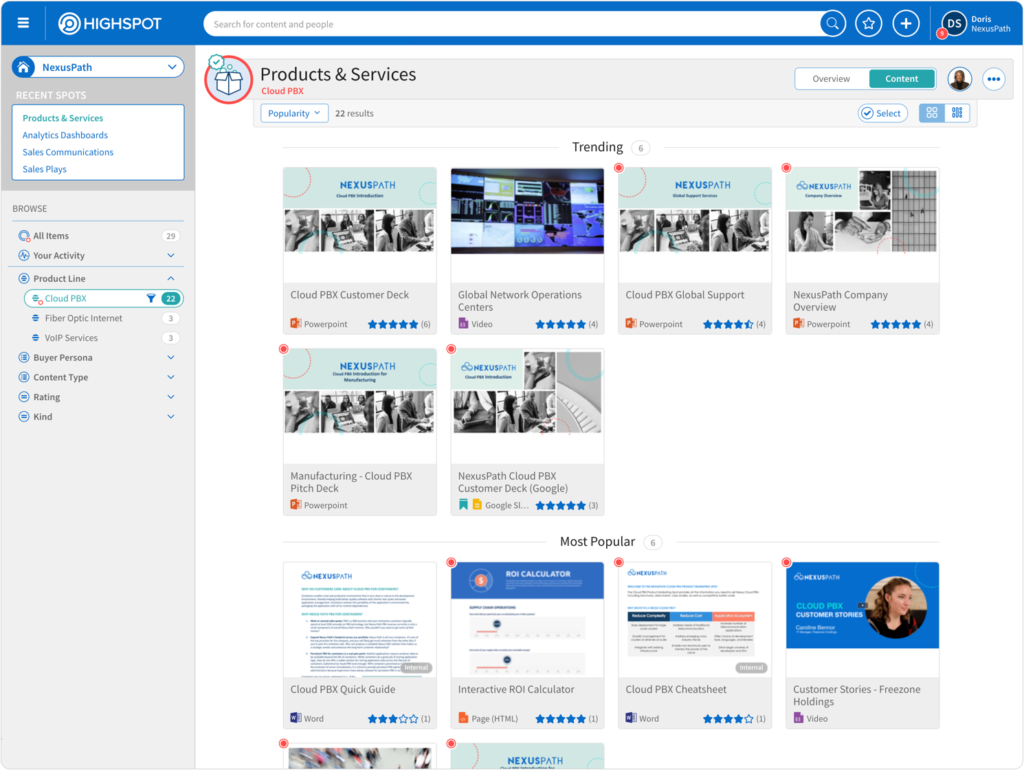The image size is (1024, 770).
Task: Open the three-dot more options menu
Action: pos(993,79)
